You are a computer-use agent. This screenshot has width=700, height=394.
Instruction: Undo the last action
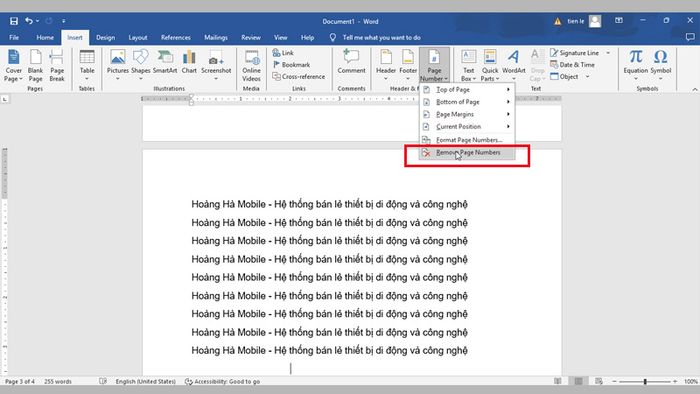pyautogui.click(x=29, y=21)
